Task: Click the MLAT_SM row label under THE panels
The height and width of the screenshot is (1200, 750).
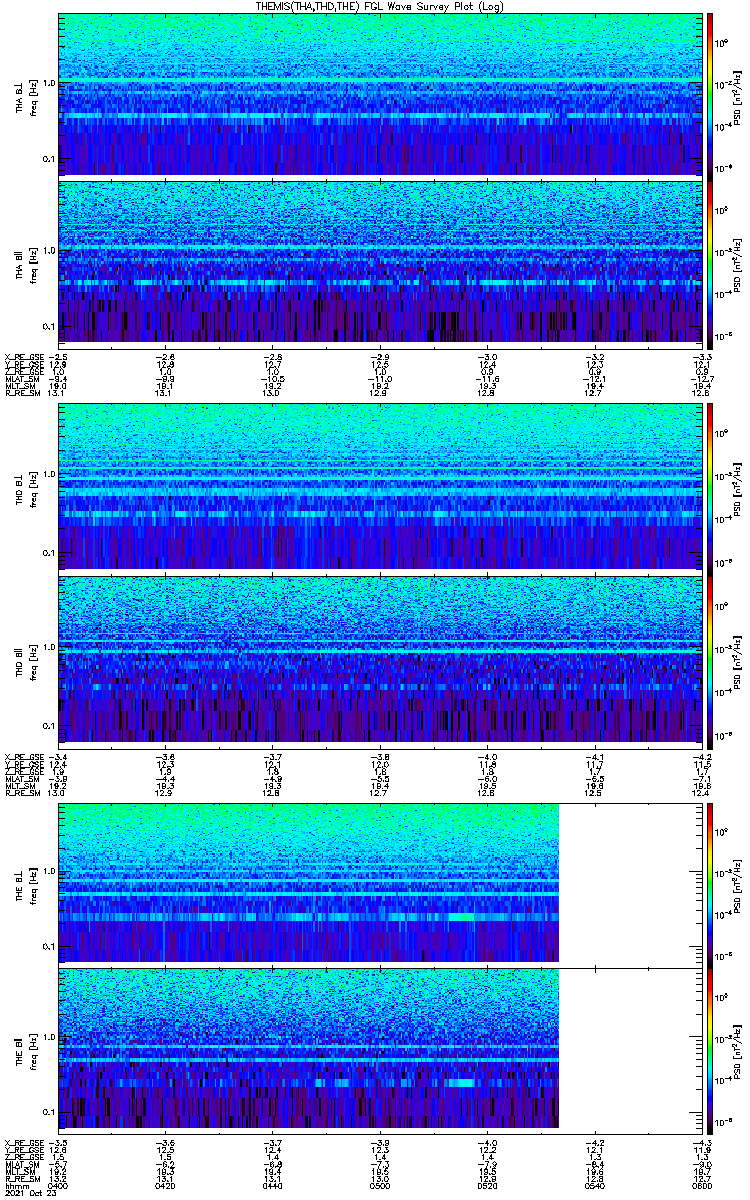Action: 21,1166
